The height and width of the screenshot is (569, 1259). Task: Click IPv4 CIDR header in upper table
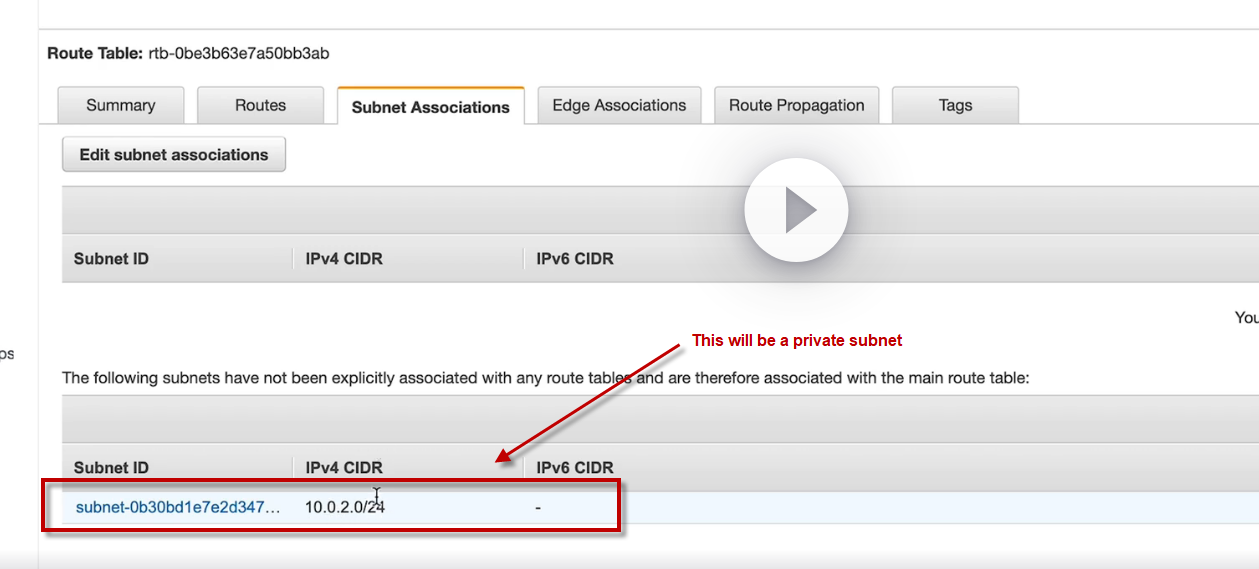(x=344, y=259)
